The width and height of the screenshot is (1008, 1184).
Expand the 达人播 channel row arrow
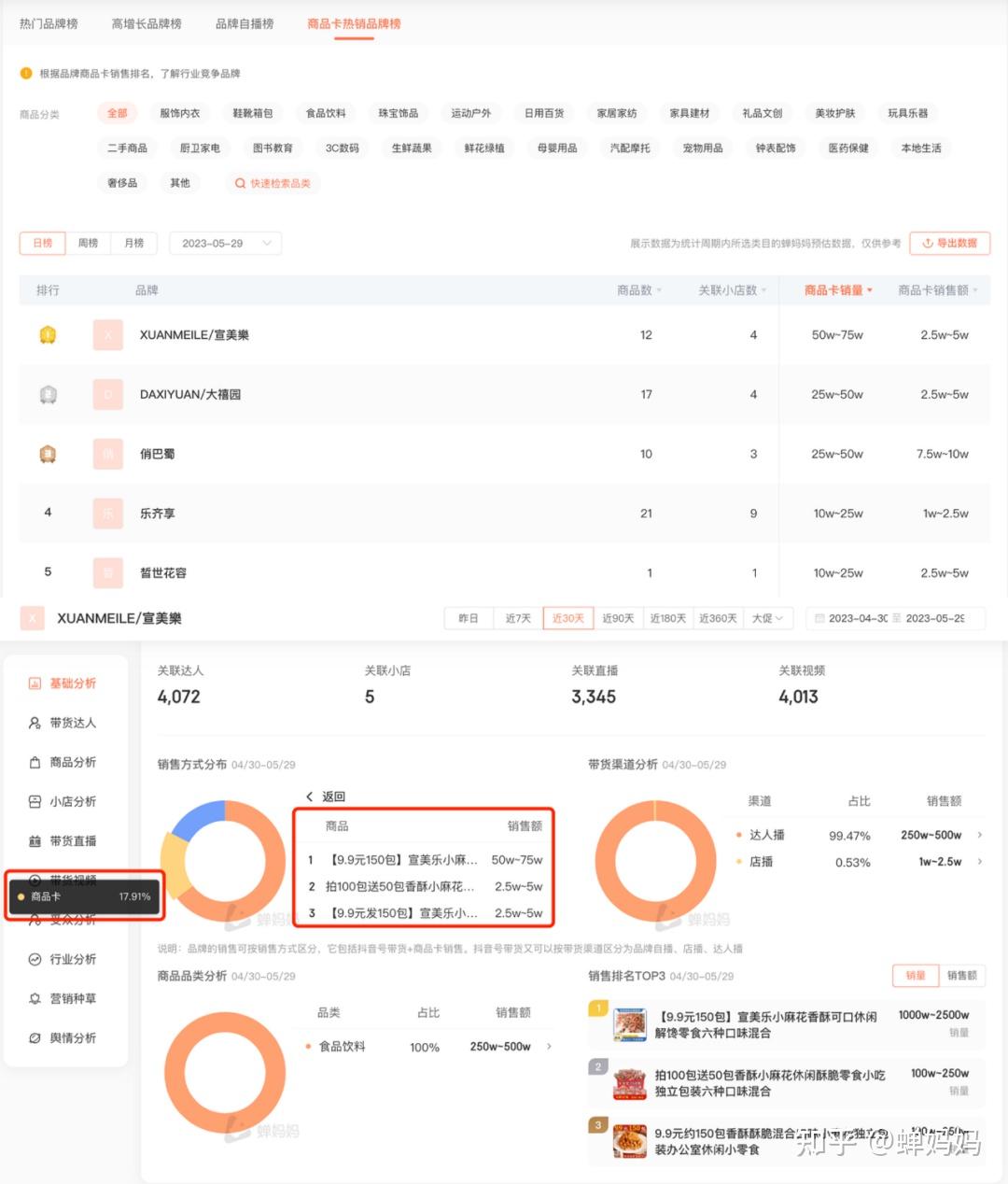tap(979, 835)
